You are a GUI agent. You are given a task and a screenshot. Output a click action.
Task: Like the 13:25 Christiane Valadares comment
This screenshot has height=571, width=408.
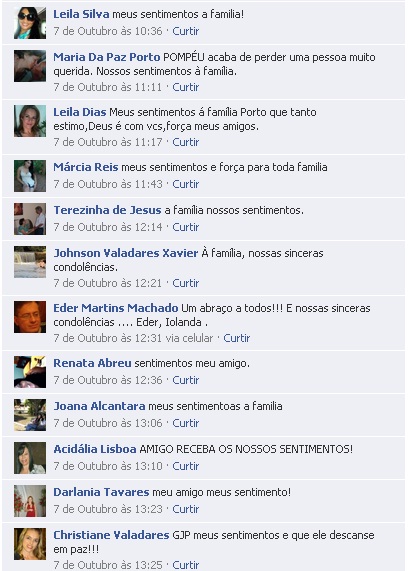[186, 565]
